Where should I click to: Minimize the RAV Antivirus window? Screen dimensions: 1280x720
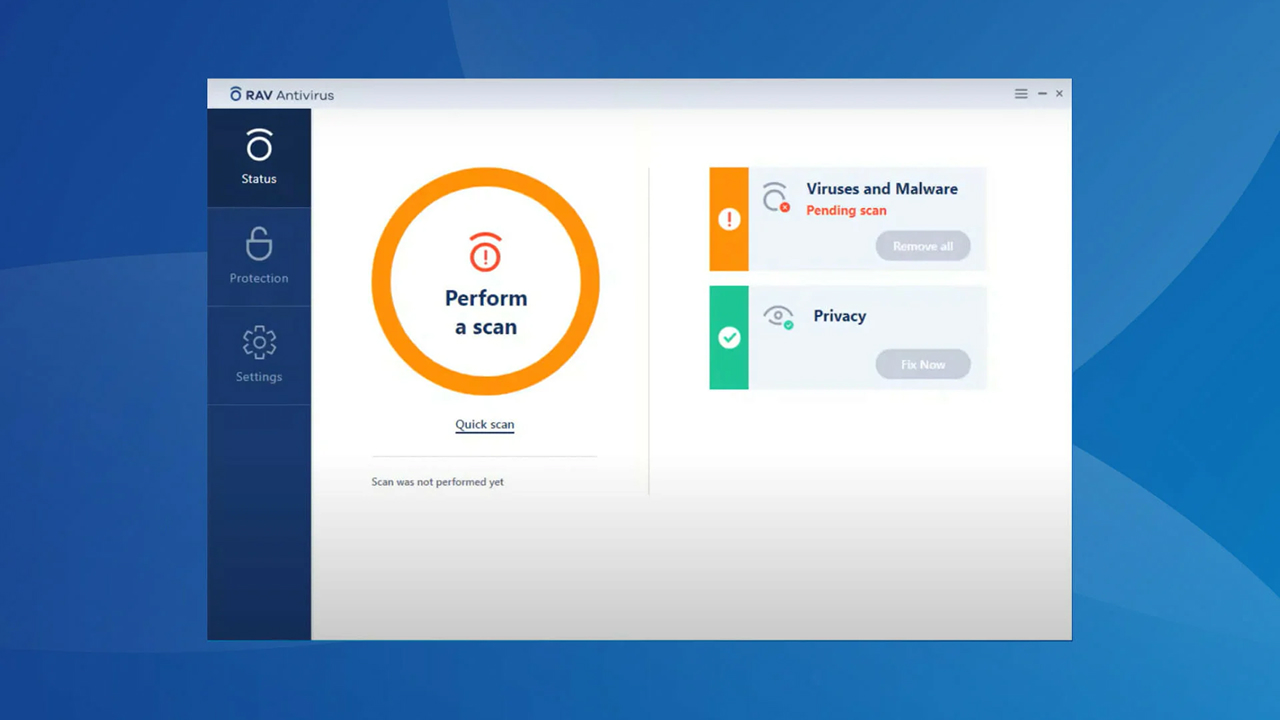coord(1042,94)
